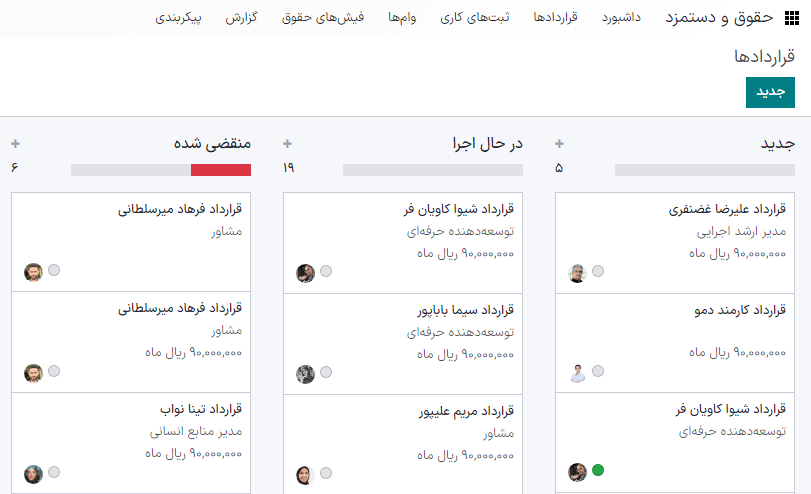Add a card to the منقضی شده column
The width and height of the screenshot is (811, 494).
click(x=15, y=144)
